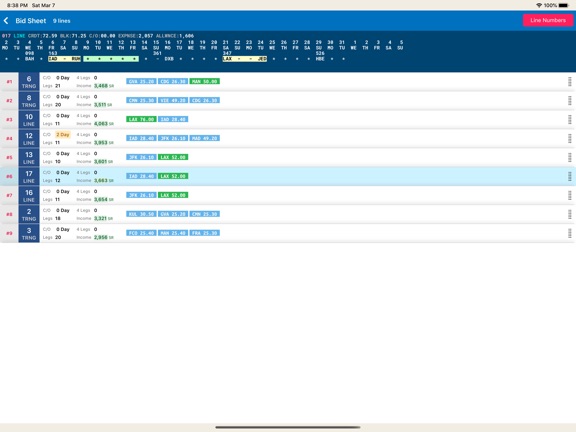Grab the reorder handle on row #4
Screen dimensions: 576x432
569,138
